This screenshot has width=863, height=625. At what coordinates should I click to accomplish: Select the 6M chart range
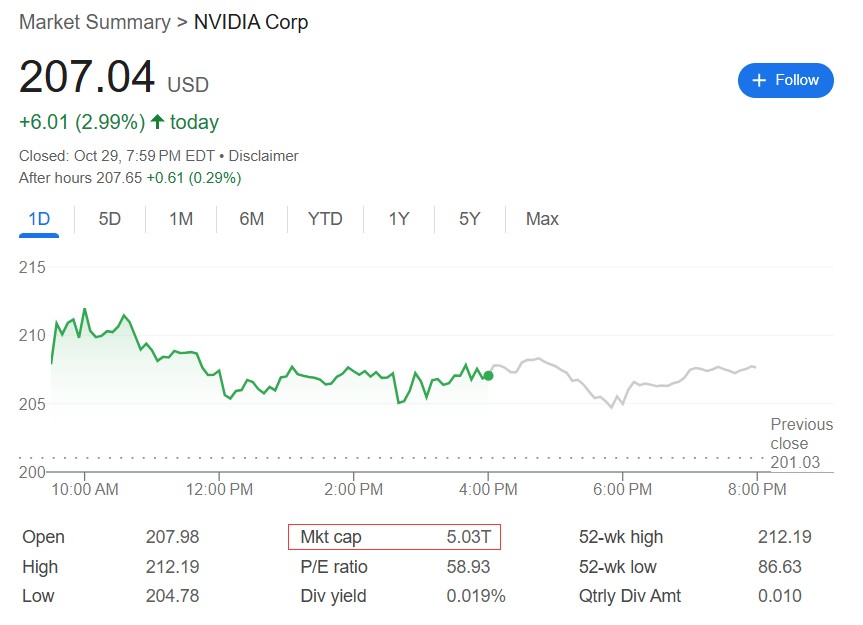[251, 218]
